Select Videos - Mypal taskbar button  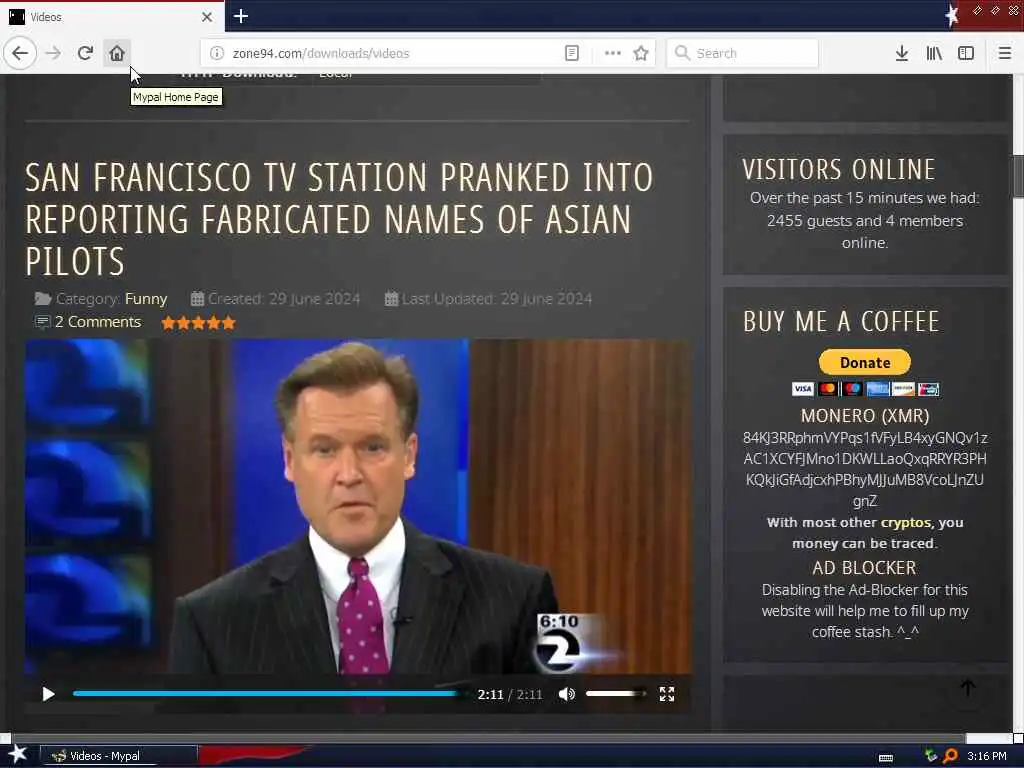coord(119,756)
